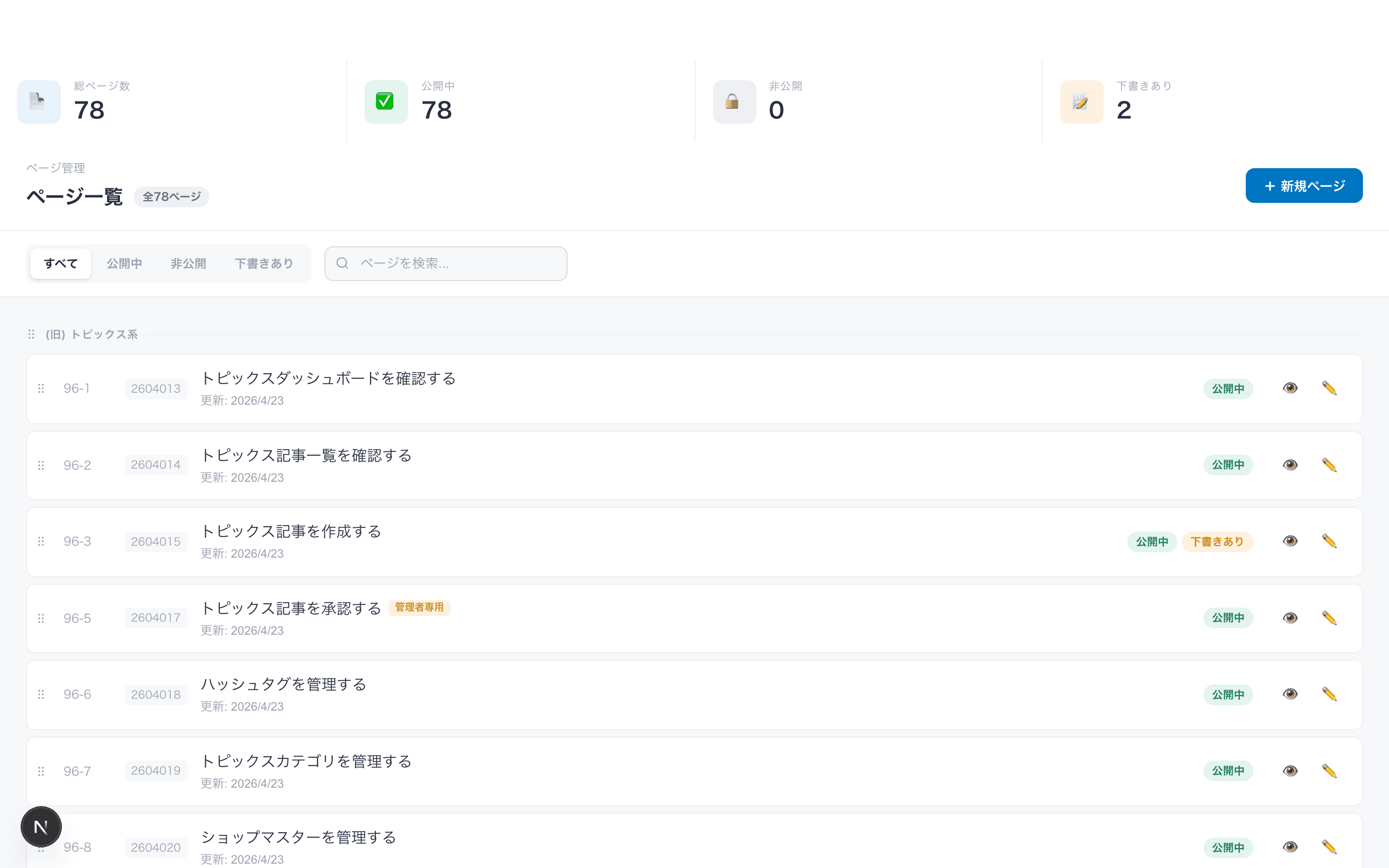
Task: Grab the drag handle of row 96-5
Action: click(x=41, y=618)
